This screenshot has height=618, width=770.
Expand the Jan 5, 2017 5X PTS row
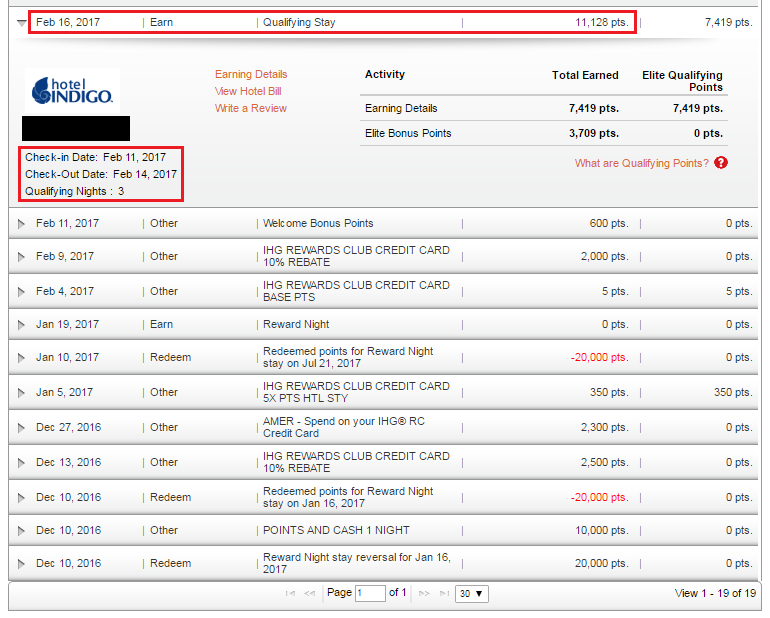[22, 393]
